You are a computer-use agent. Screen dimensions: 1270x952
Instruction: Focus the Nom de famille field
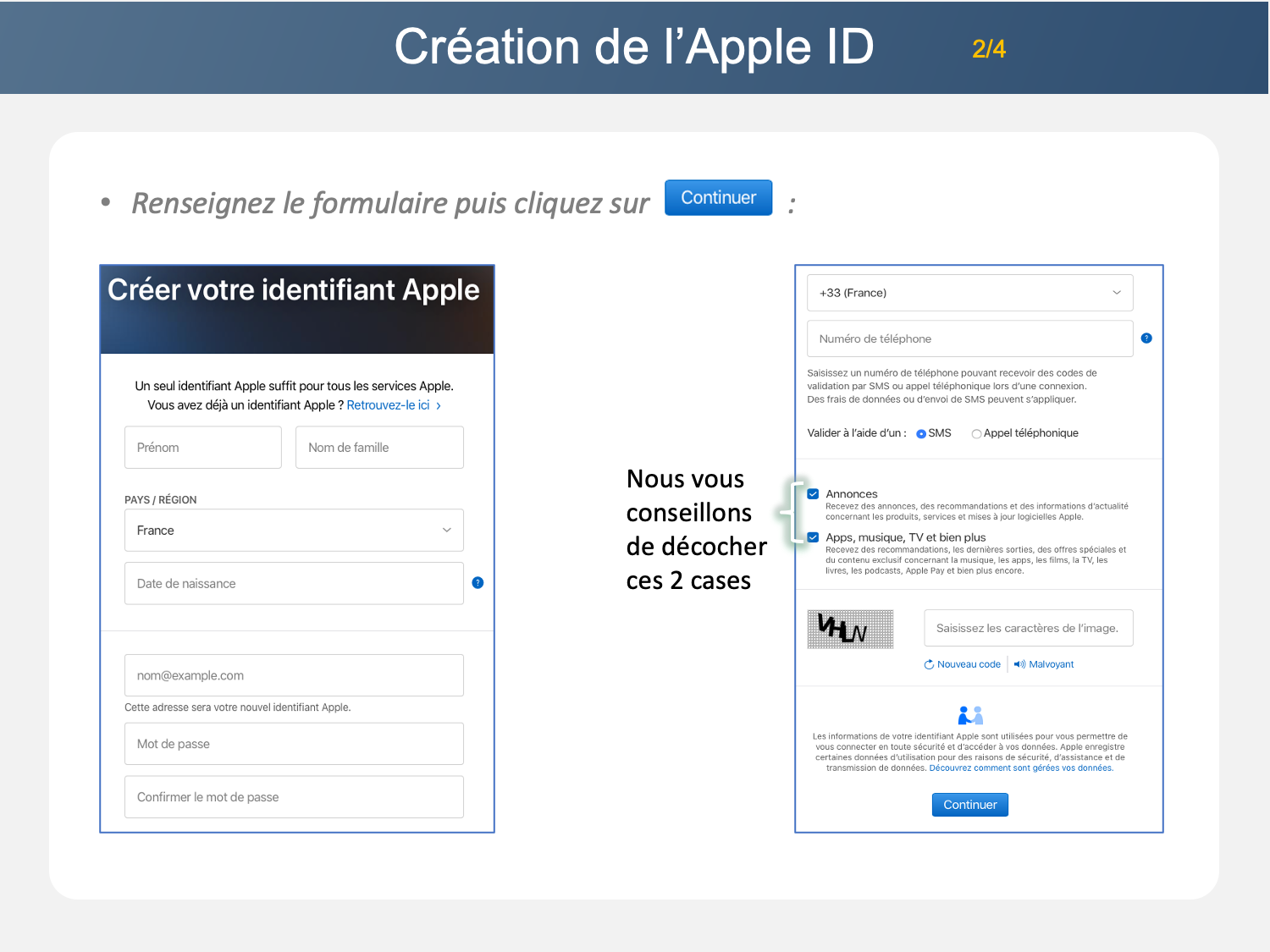(x=379, y=448)
